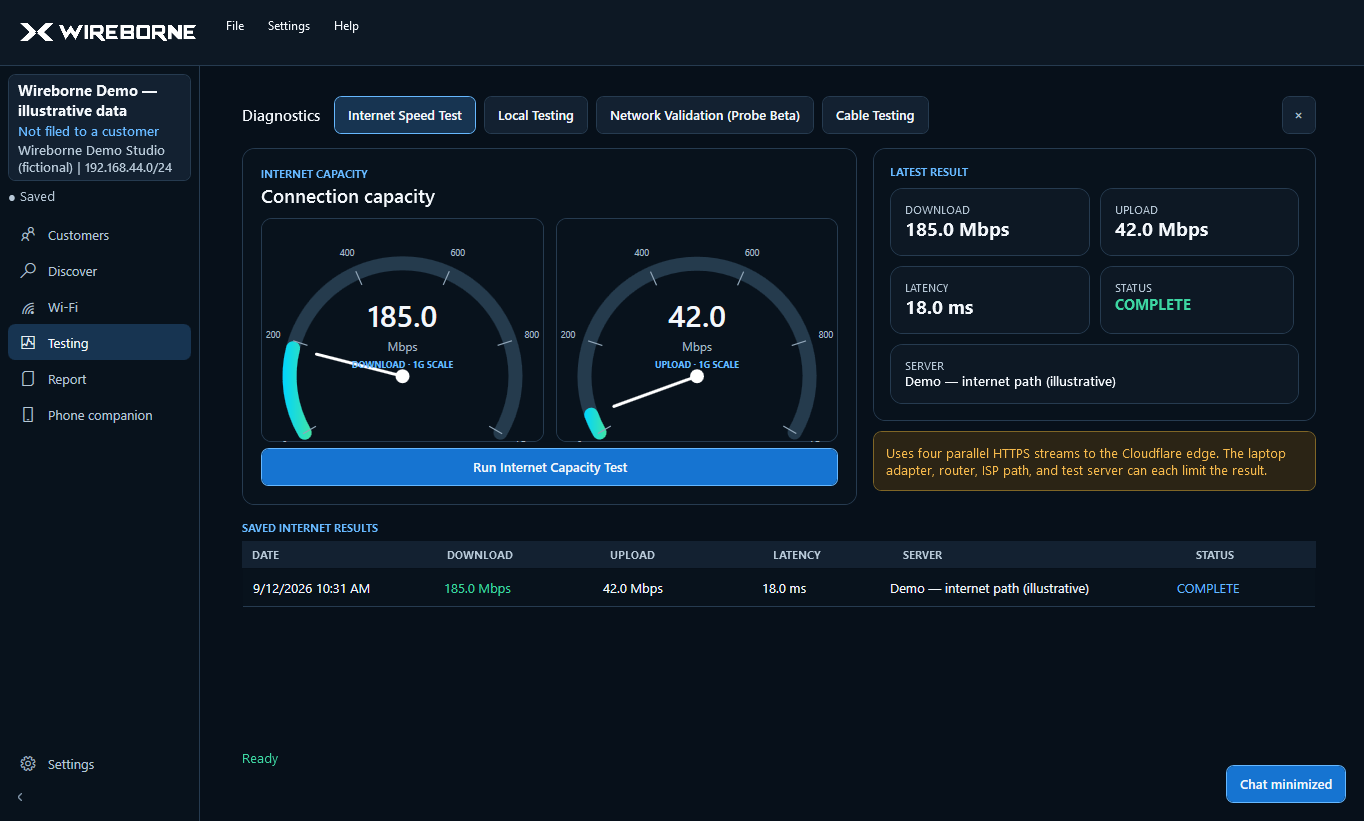Click the Latency 18.0 ms card

[990, 300]
